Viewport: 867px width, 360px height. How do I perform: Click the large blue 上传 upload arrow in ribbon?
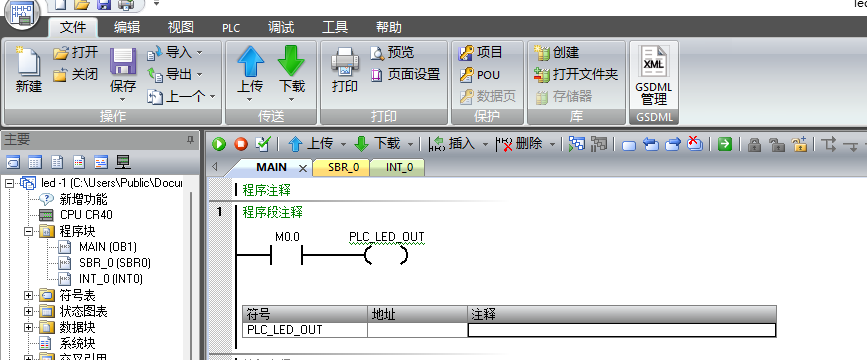pyautogui.click(x=250, y=61)
